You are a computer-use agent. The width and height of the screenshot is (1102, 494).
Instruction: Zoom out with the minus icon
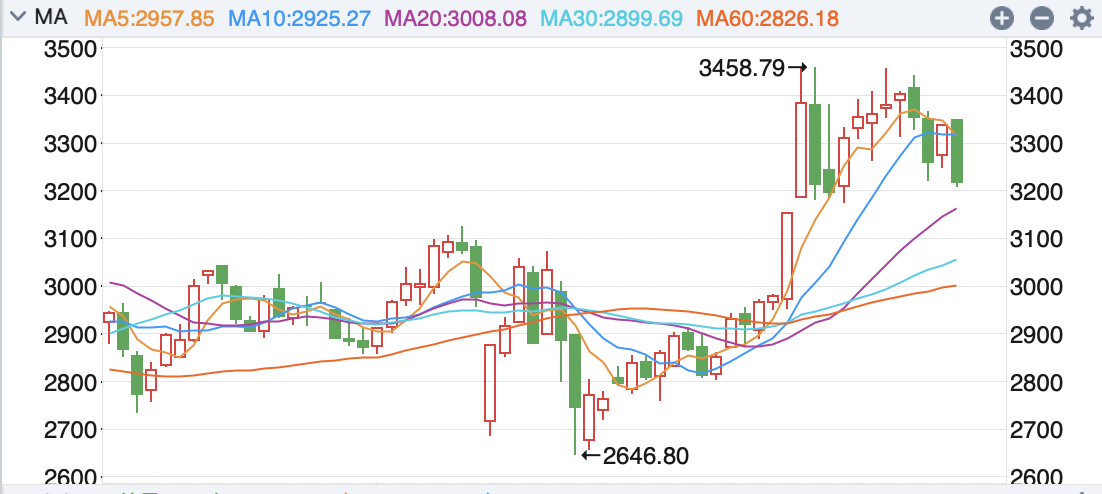1041,18
